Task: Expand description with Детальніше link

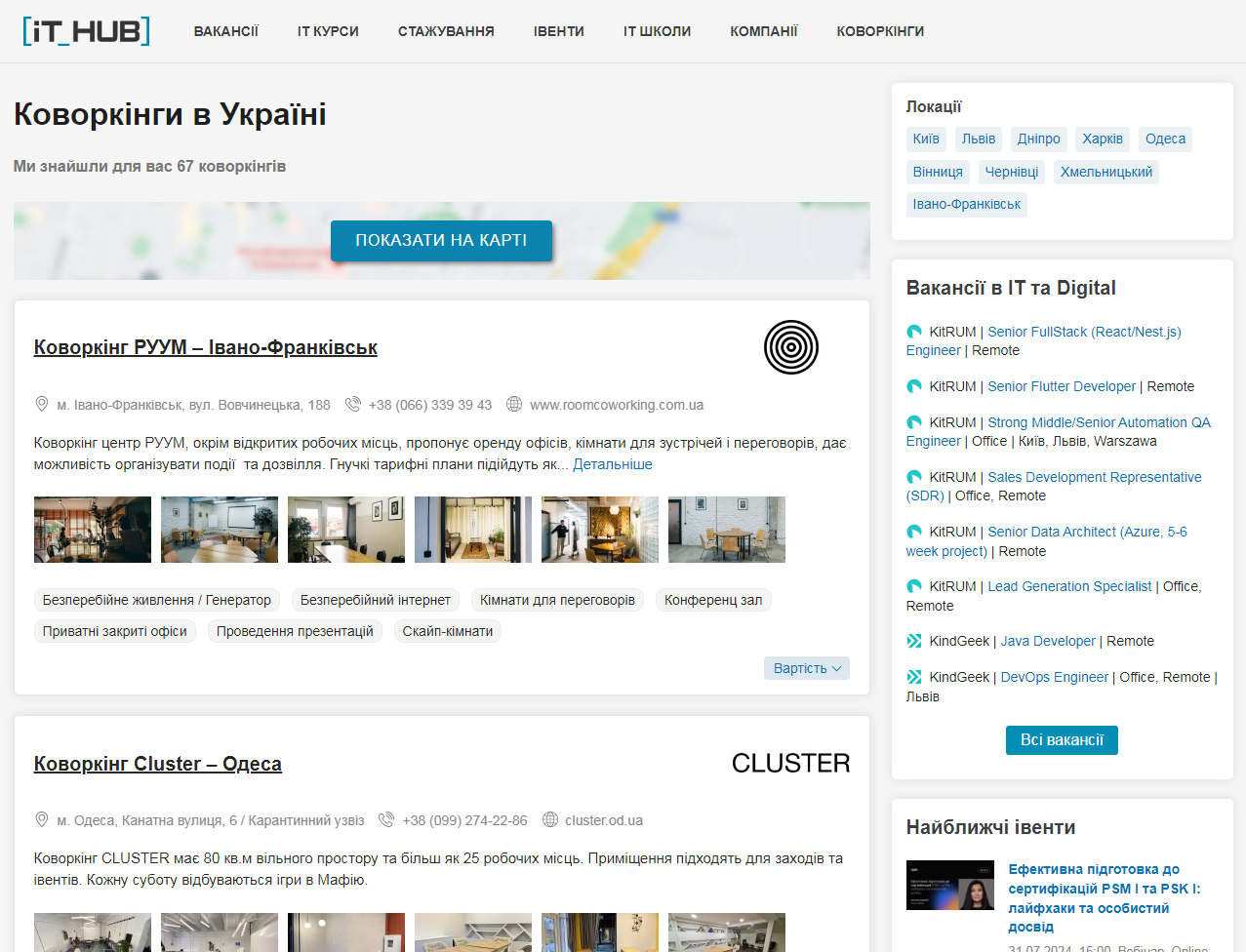Action: tap(612, 464)
